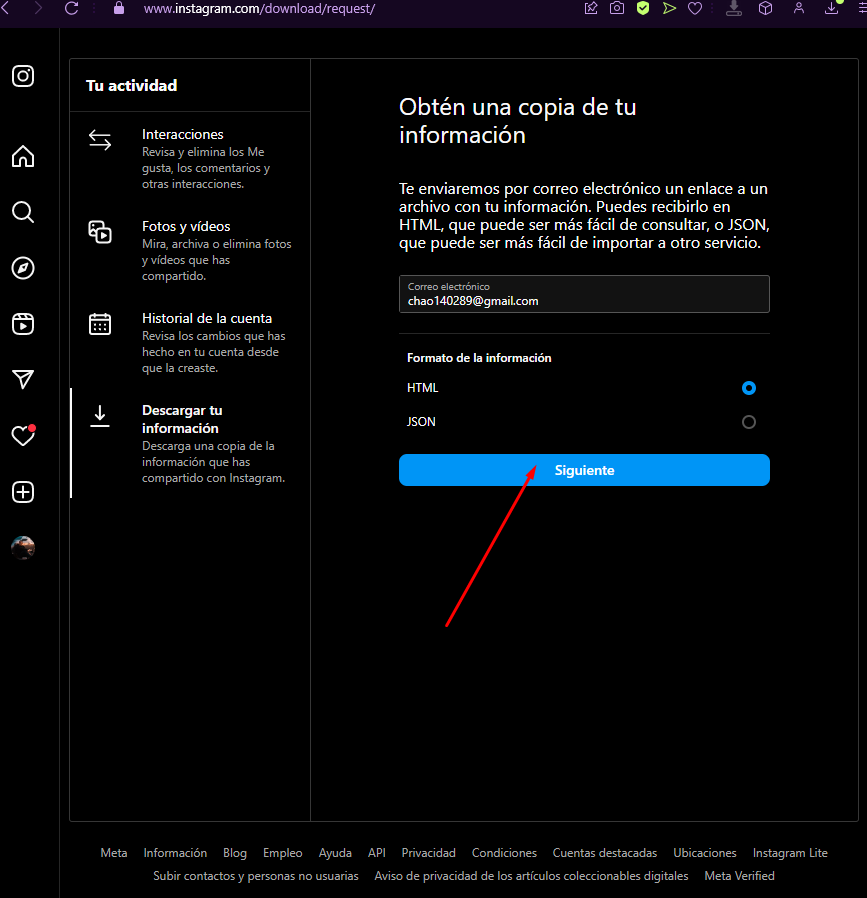Click the Instagram logo in the sidebar
Image resolution: width=867 pixels, height=898 pixels.
(23, 76)
